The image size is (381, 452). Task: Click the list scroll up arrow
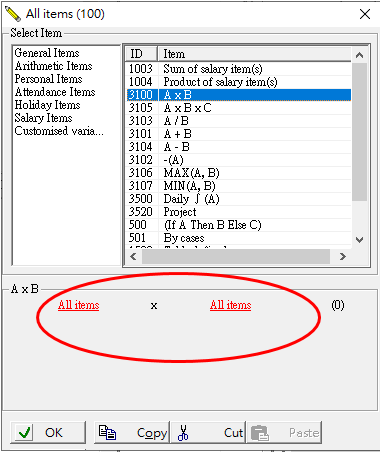[359, 55]
